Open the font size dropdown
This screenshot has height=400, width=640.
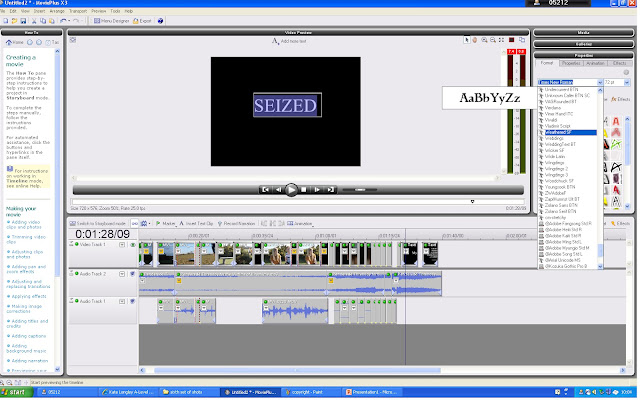point(627,82)
